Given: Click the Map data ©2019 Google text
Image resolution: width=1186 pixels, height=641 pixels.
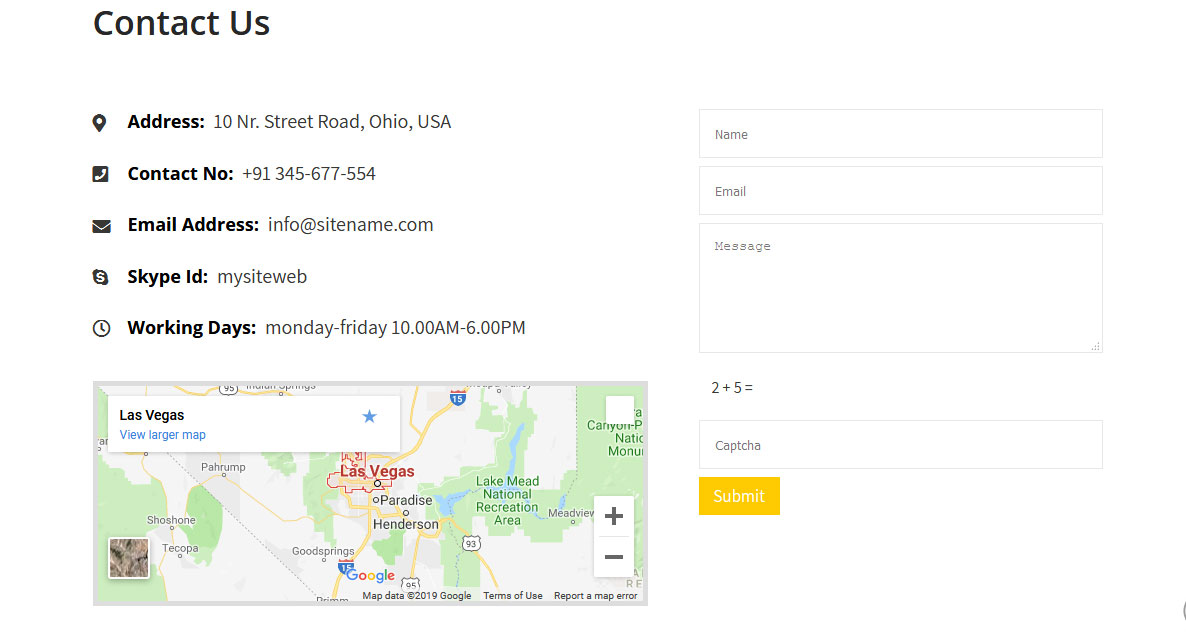Looking at the screenshot, I should point(417,596).
